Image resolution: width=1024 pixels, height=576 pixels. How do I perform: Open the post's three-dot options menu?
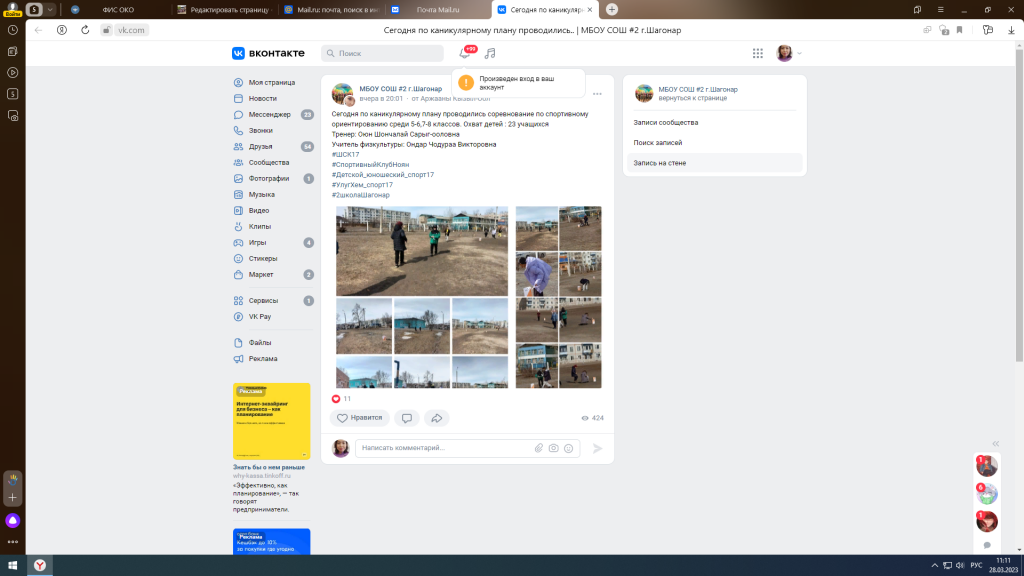pyautogui.click(x=597, y=94)
